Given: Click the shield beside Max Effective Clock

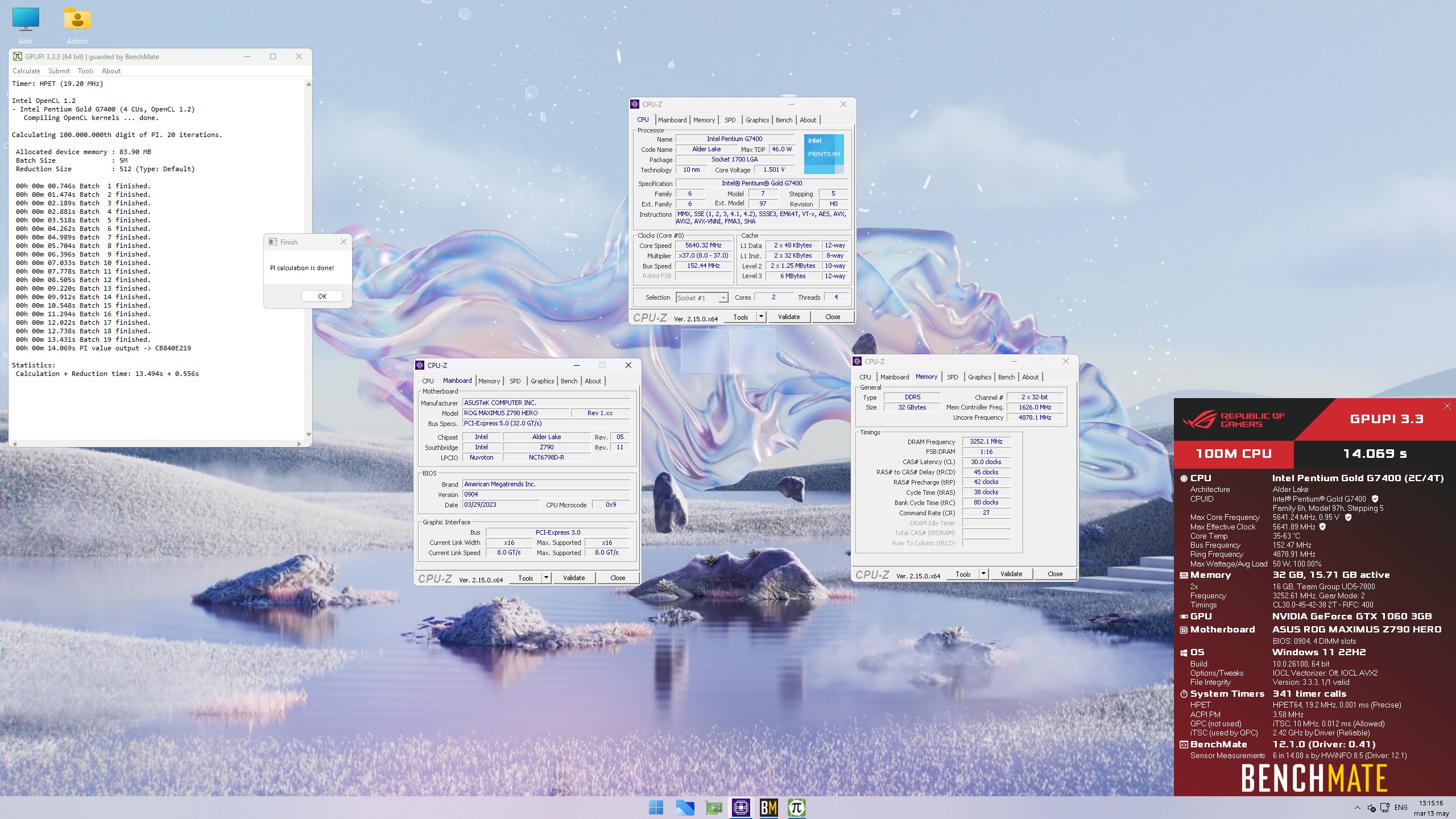Looking at the screenshot, I should pyautogui.click(x=1322, y=527).
